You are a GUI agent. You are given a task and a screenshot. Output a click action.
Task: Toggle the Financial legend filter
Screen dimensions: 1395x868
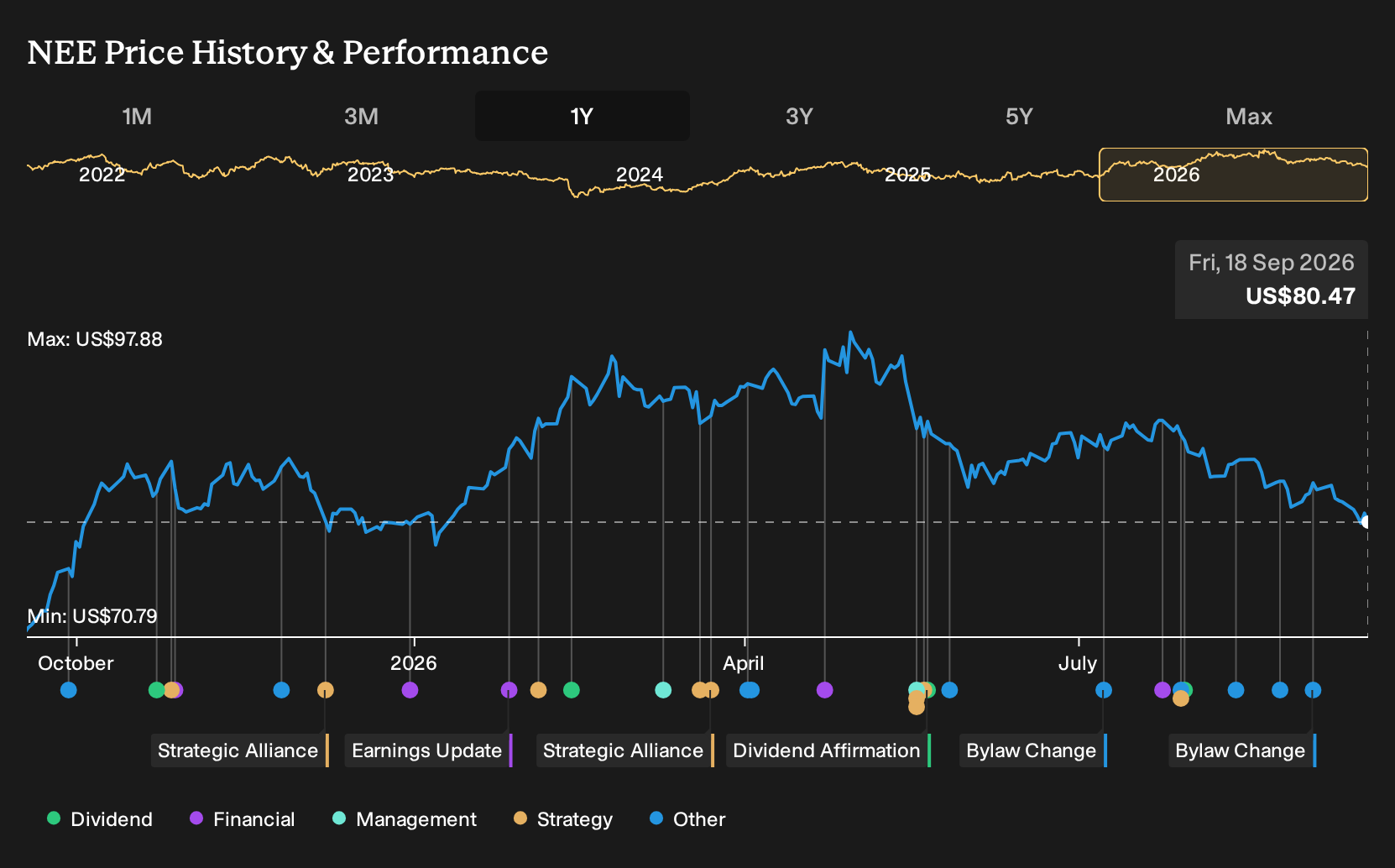tap(243, 819)
